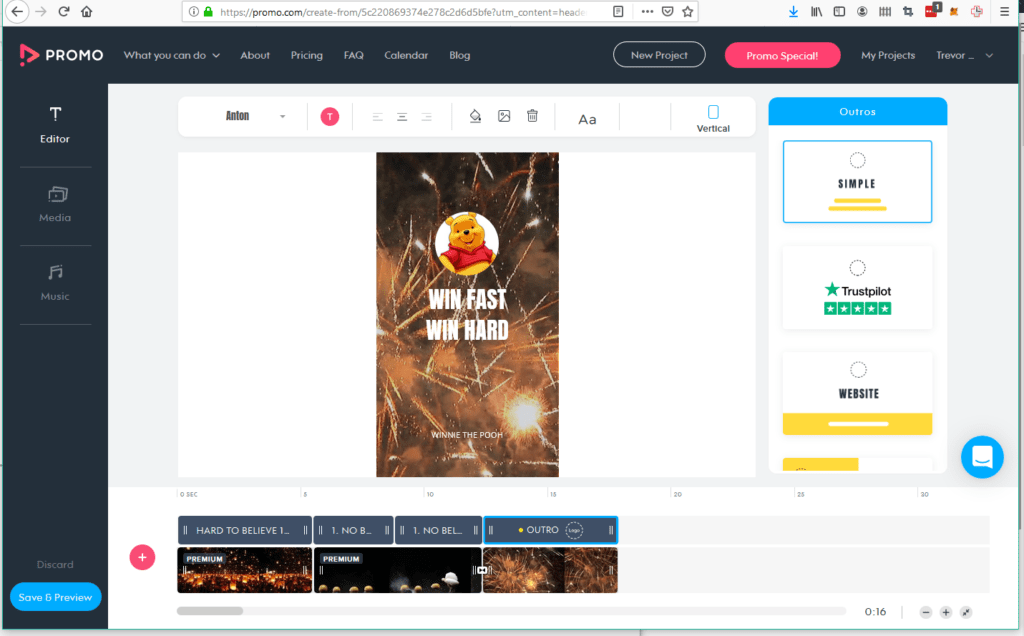
Task: Click the pink text color swatch
Action: (x=330, y=116)
